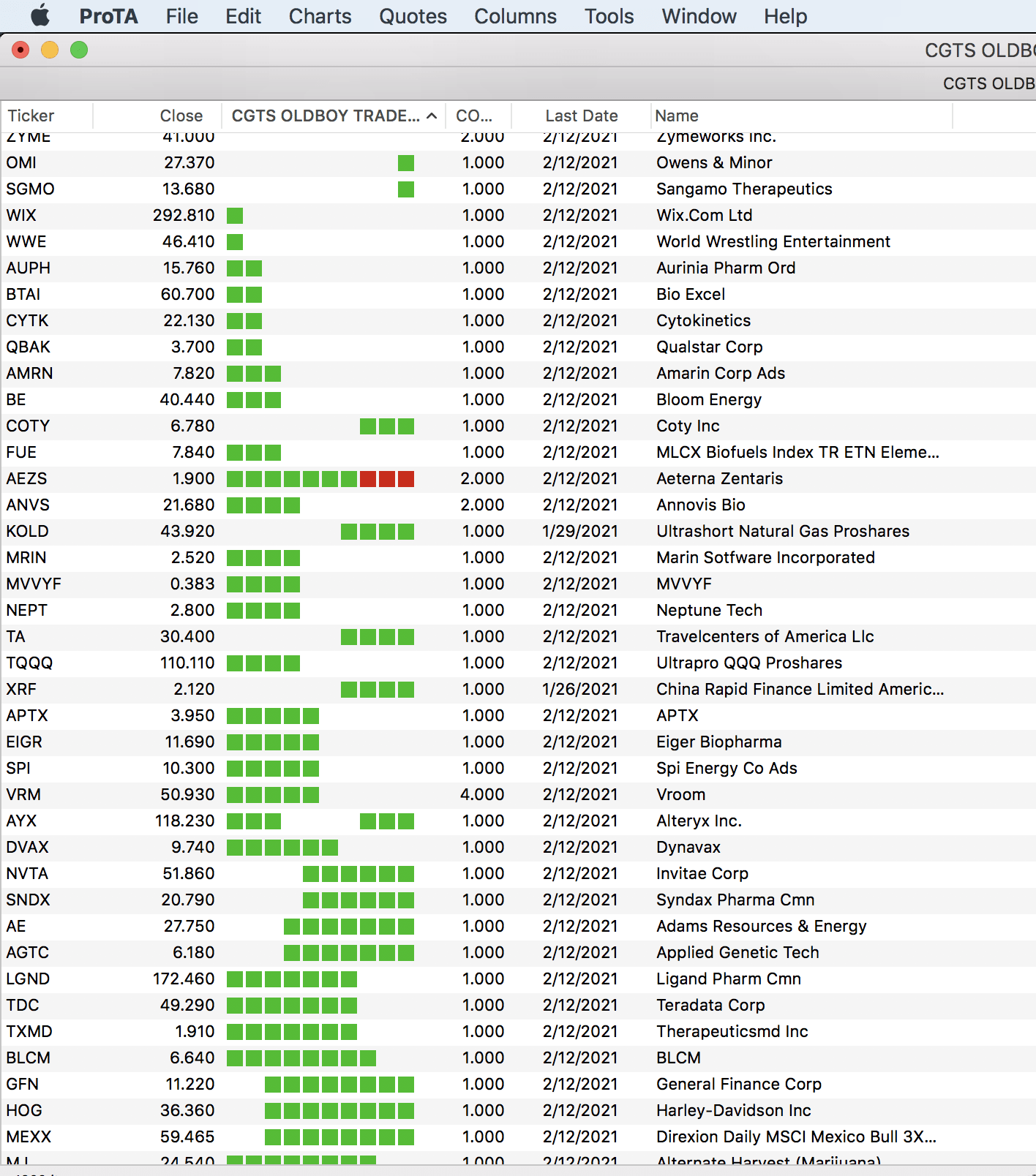
Task: Open the Window menu
Action: click(699, 16)
